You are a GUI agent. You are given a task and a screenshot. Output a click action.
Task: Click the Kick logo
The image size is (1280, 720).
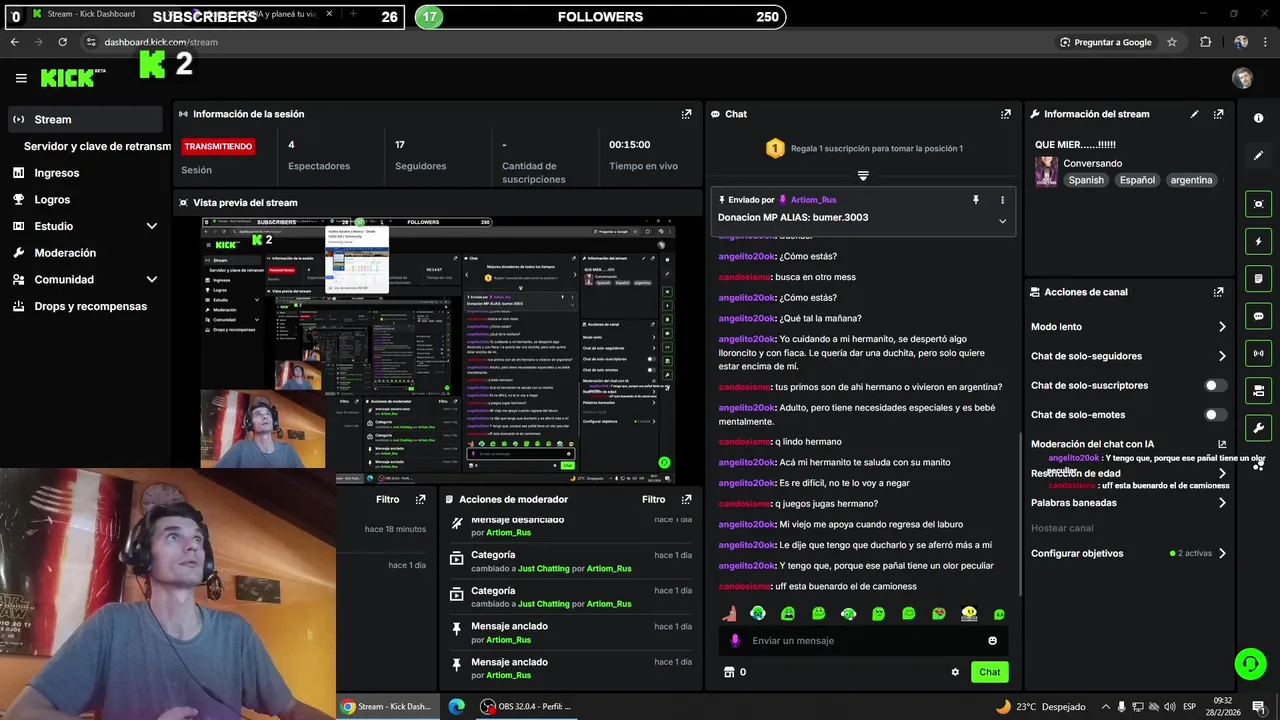pyautogui.click(x=68, y=78)
